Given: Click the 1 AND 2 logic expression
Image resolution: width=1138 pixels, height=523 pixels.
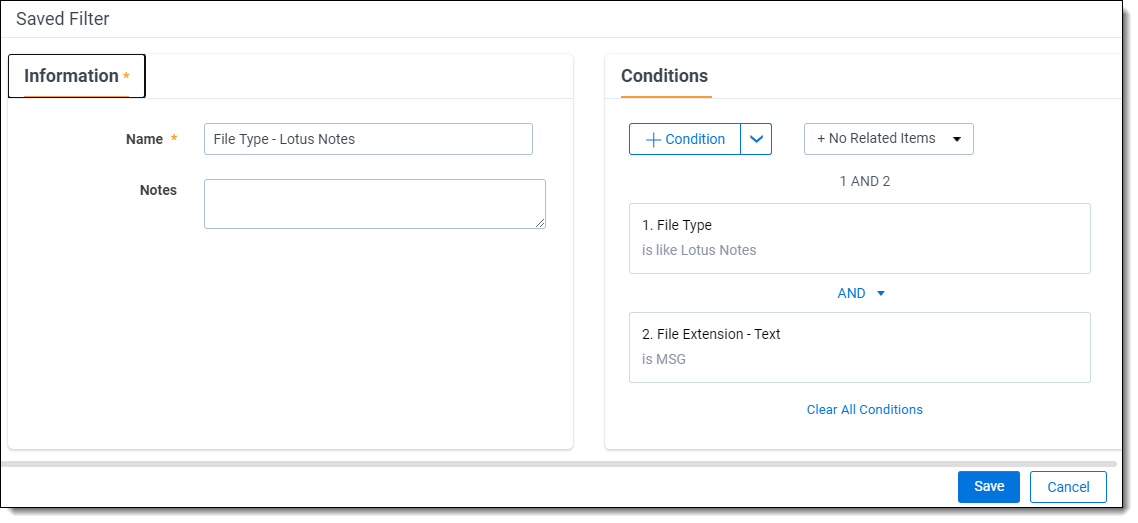Looking at the screenshot, I should pos(864,182).
